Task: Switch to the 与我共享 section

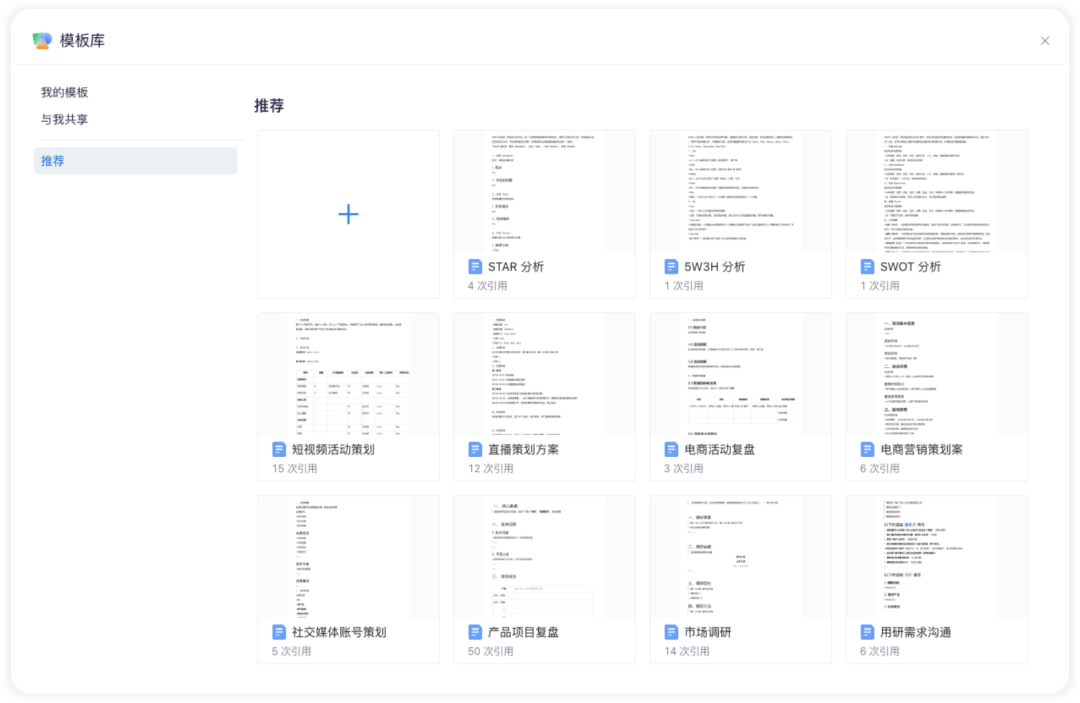Action: click(x=64, y=119)
